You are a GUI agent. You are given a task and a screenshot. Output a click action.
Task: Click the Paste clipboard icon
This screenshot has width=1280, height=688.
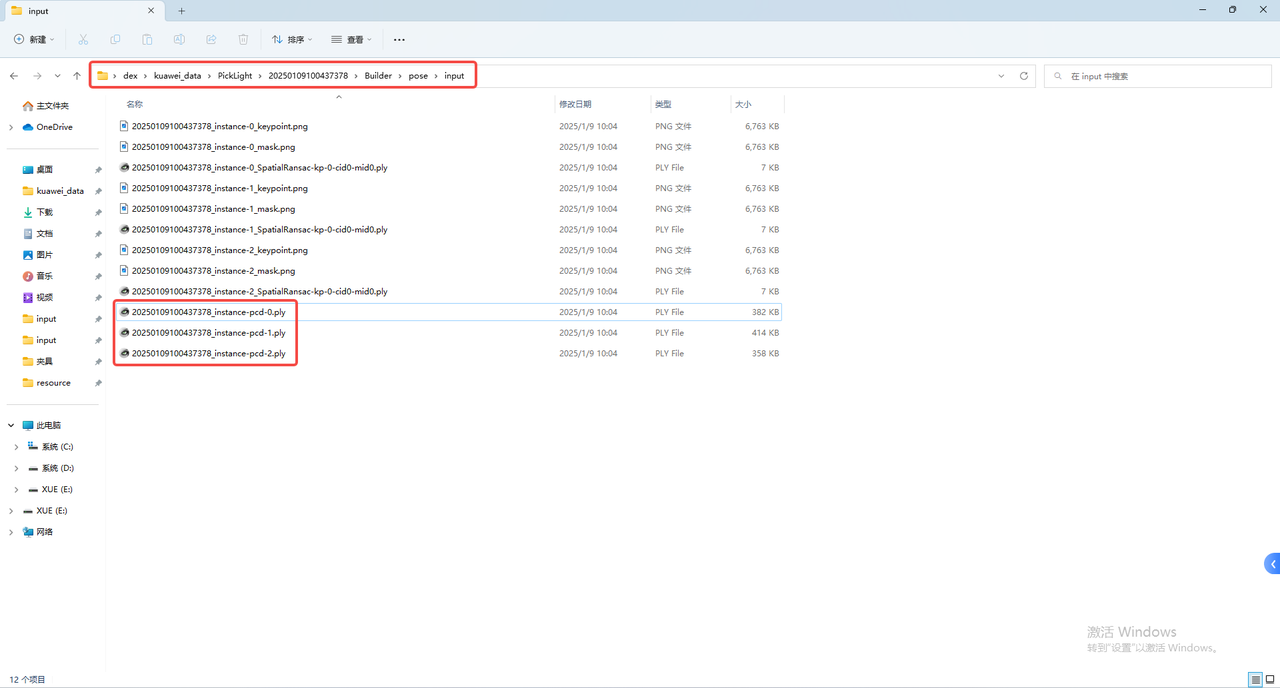pyautogui.click(x=147, y=39)
